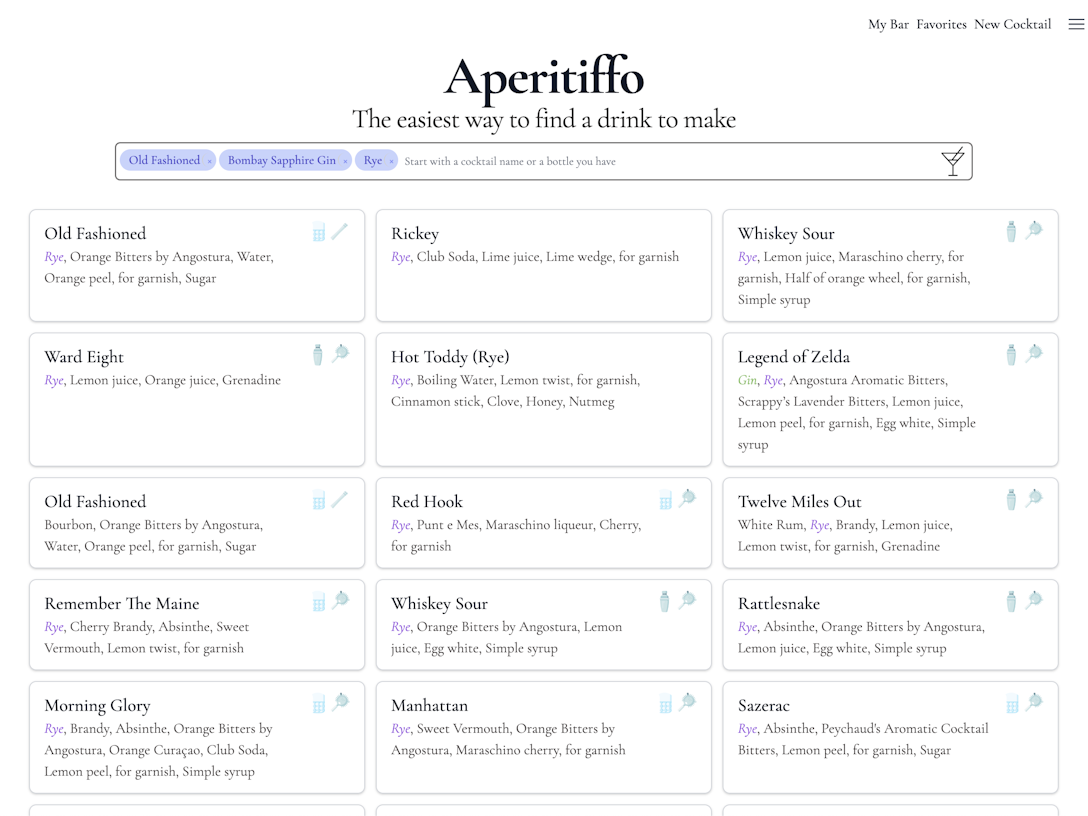
Task: Open the Rickey cocktail card
Action: coord(543,265)
